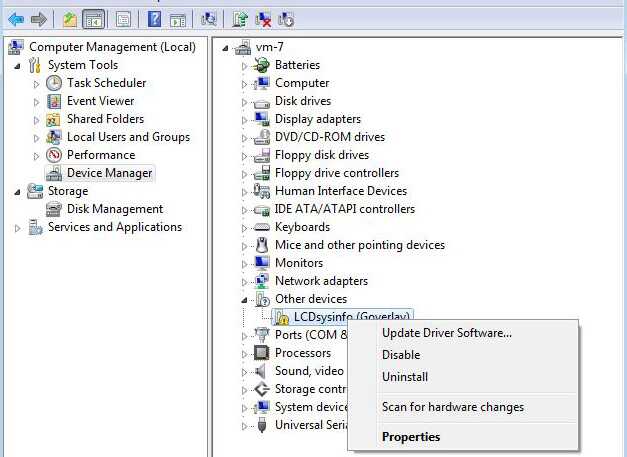Expand the Network adapters node
Image resolution: width=627 pixels, height=457 pixels.
tap(244, 282)
